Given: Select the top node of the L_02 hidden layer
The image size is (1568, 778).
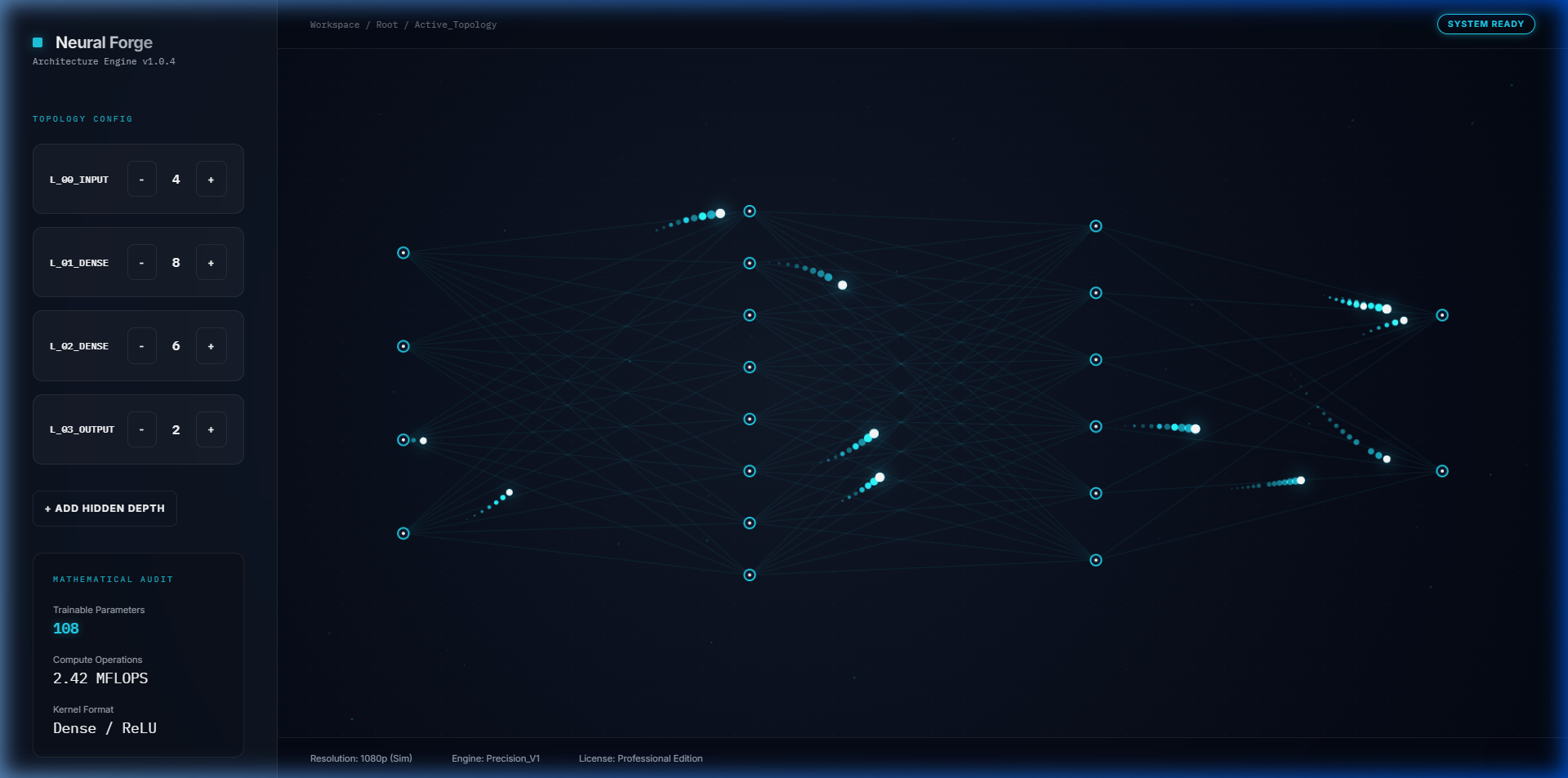Looking at the screenshot, I should (x=1095, y=226).
